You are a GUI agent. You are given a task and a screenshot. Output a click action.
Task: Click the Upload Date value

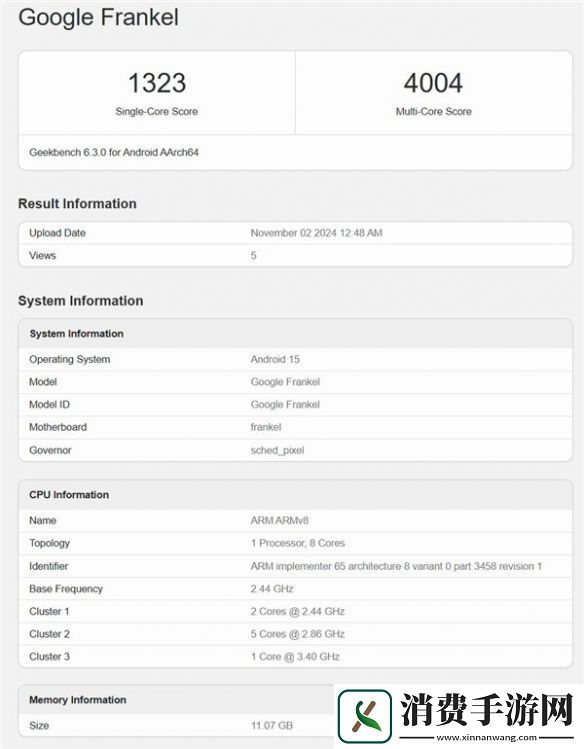click(x=316, y=233)
